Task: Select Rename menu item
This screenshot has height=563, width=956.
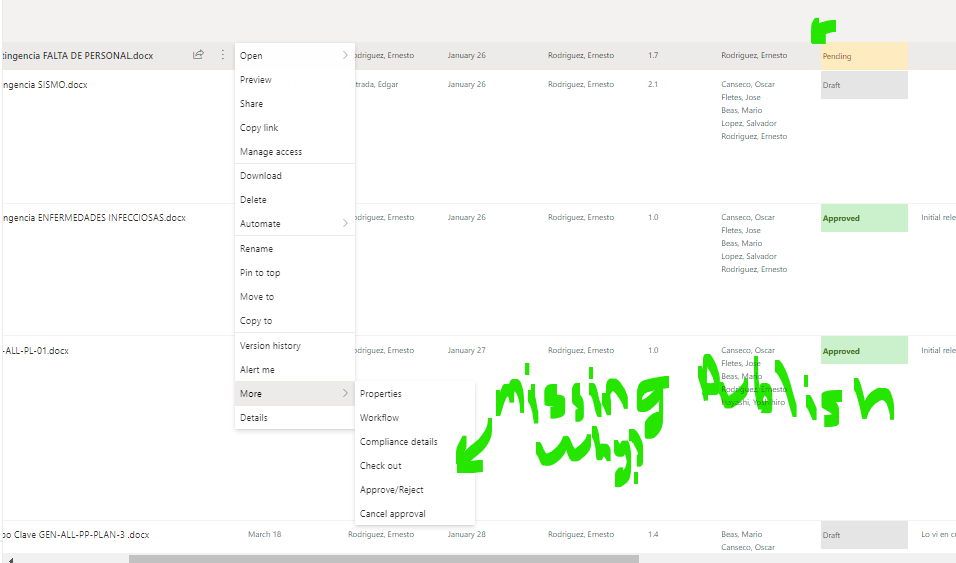Action: click(294, 249)
